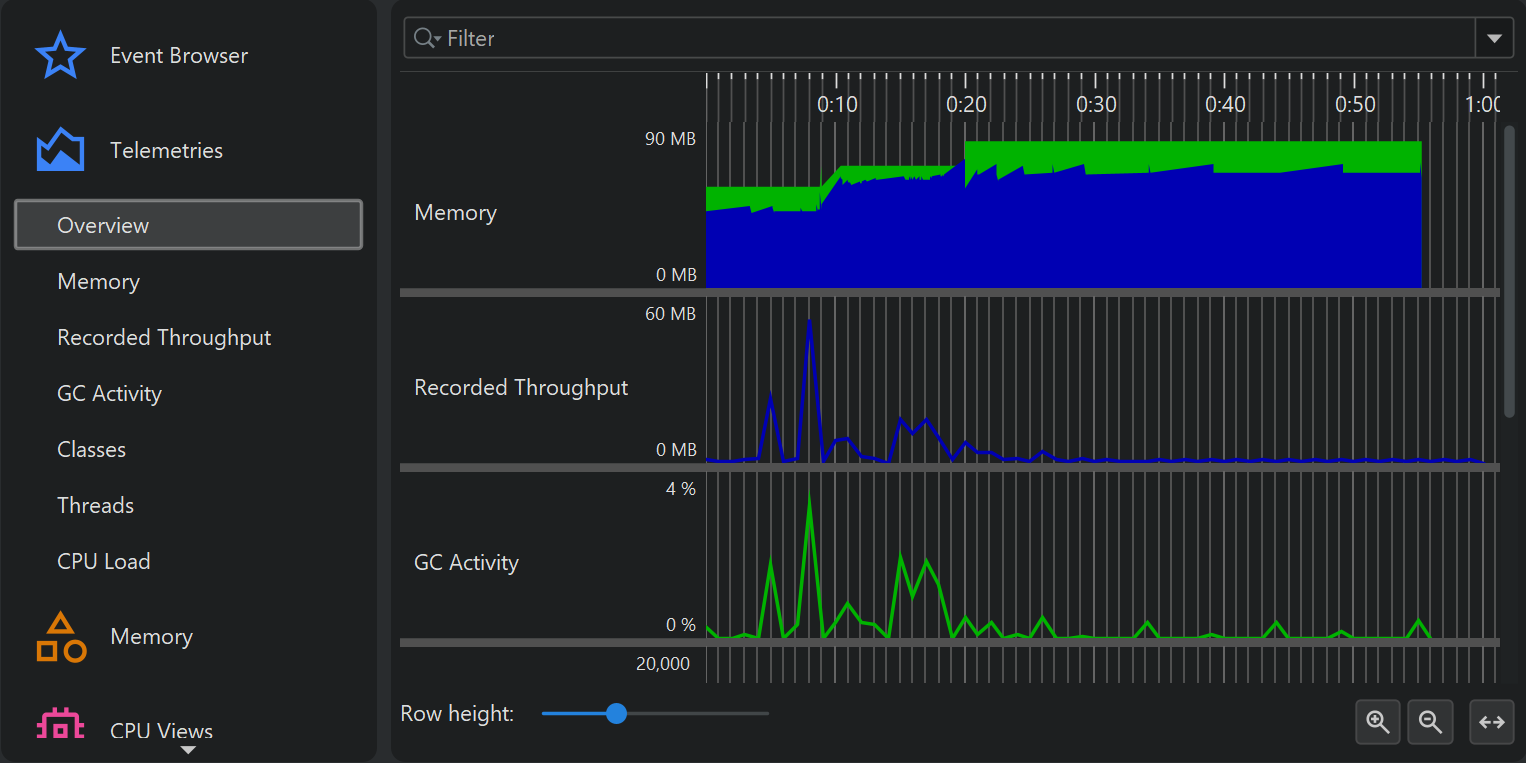Open the CPU Load view
Screen dimensions: 1526x763
pos(104,562)
